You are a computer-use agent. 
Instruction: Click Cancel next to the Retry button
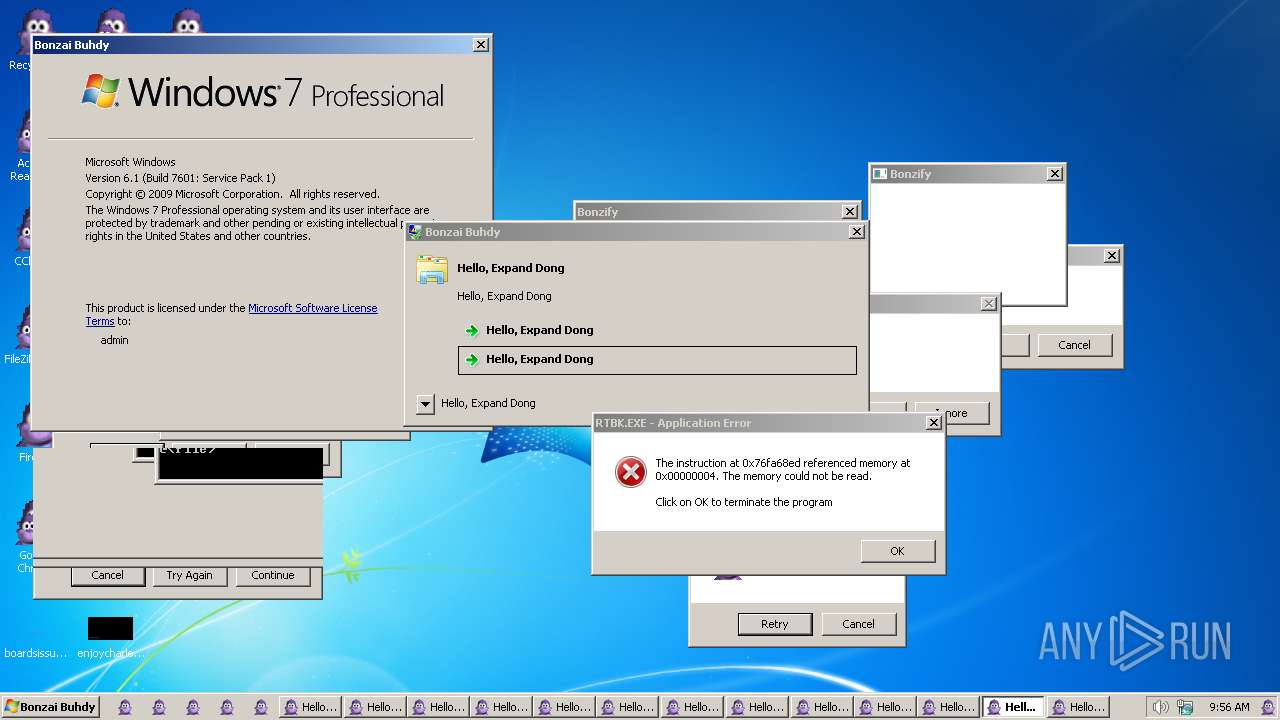point(858,624)
